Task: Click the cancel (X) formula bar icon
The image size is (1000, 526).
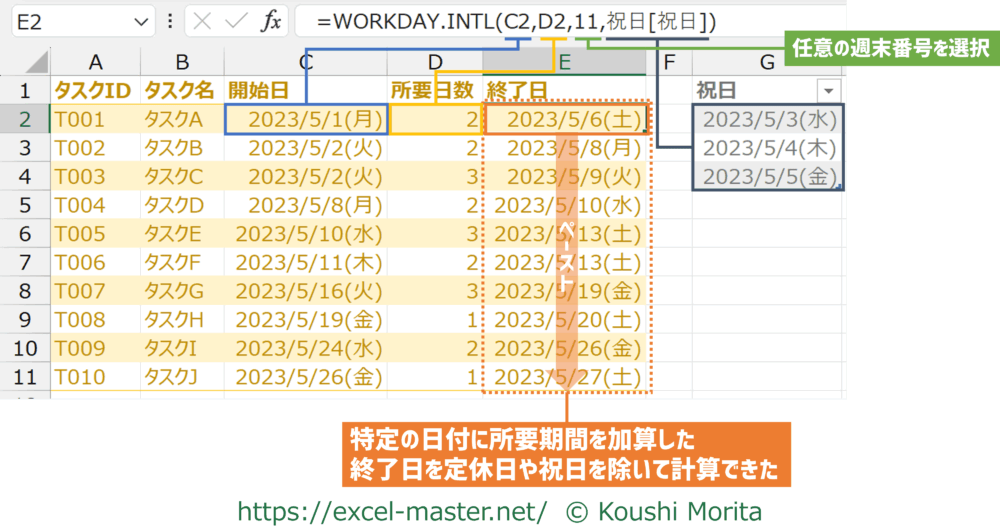Action: [x=203, y=22]
